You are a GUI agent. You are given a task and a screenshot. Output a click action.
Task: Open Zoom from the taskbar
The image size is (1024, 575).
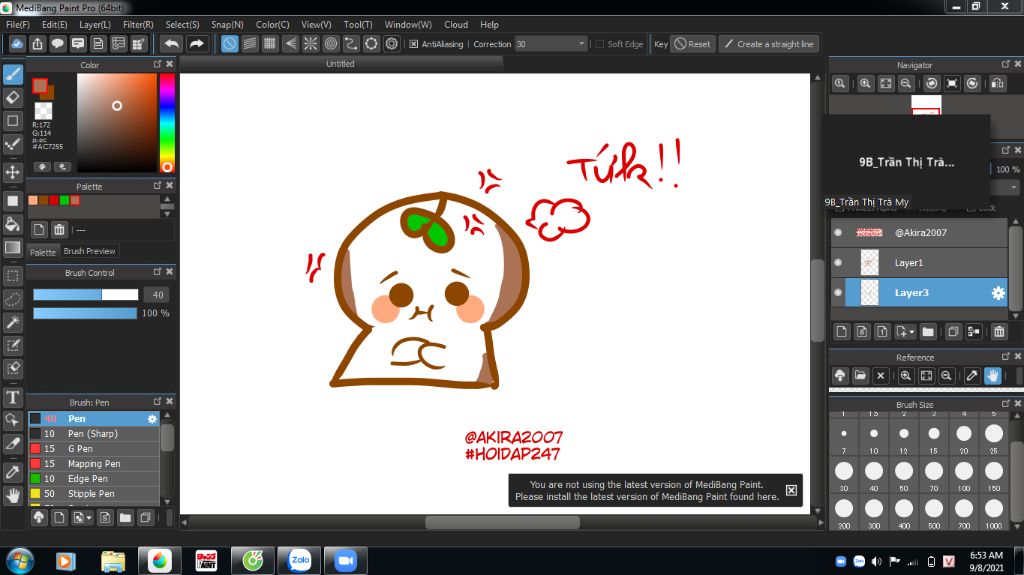click(345, 561)
